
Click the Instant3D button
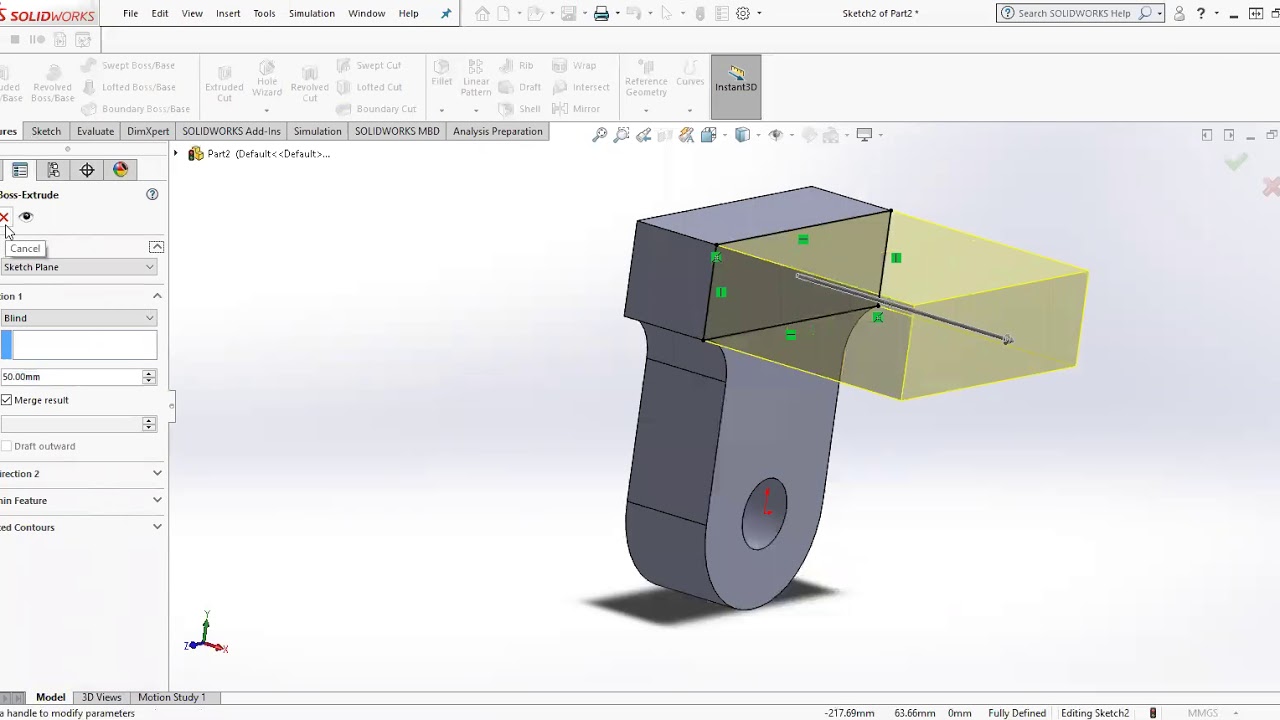(736, 86)
